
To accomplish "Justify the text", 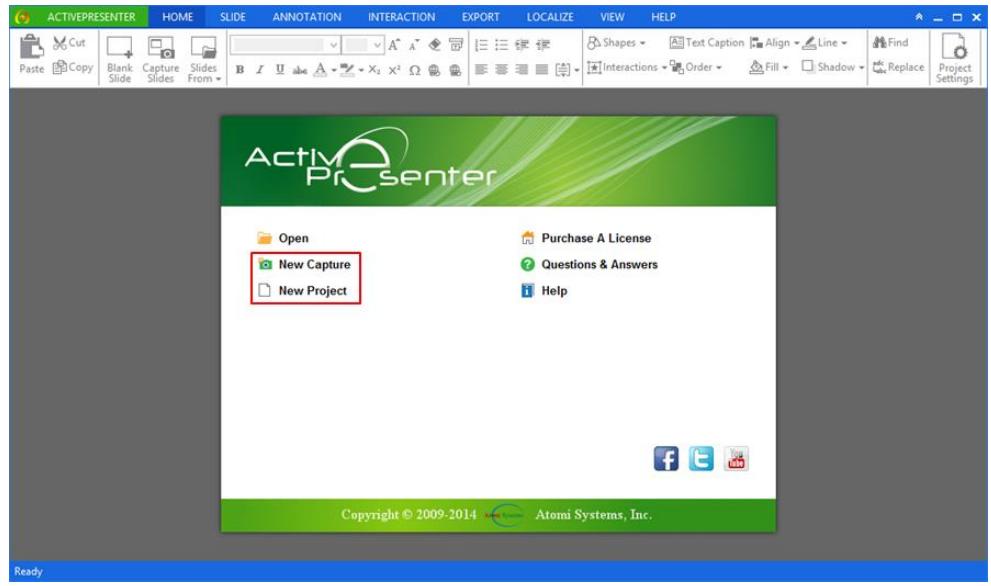I will coord(542,69).
